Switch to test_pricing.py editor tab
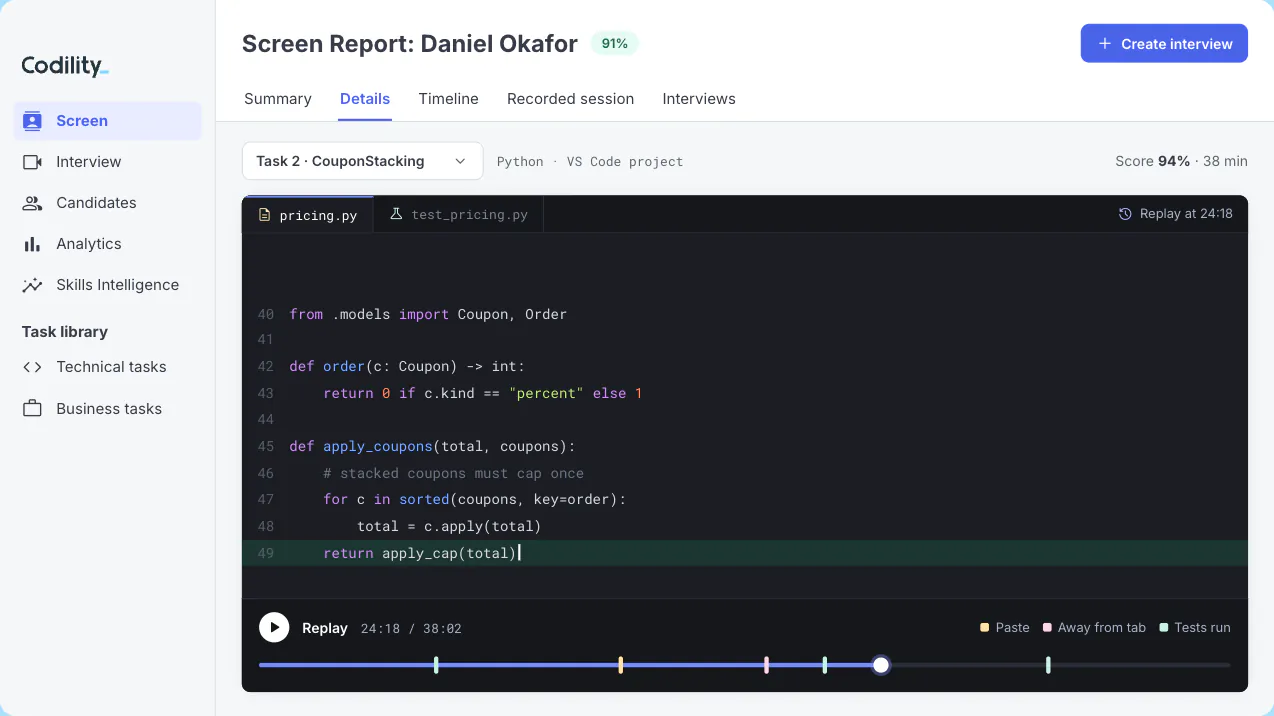The height and width of the screenshot is (716, 1274). [458, 214]
